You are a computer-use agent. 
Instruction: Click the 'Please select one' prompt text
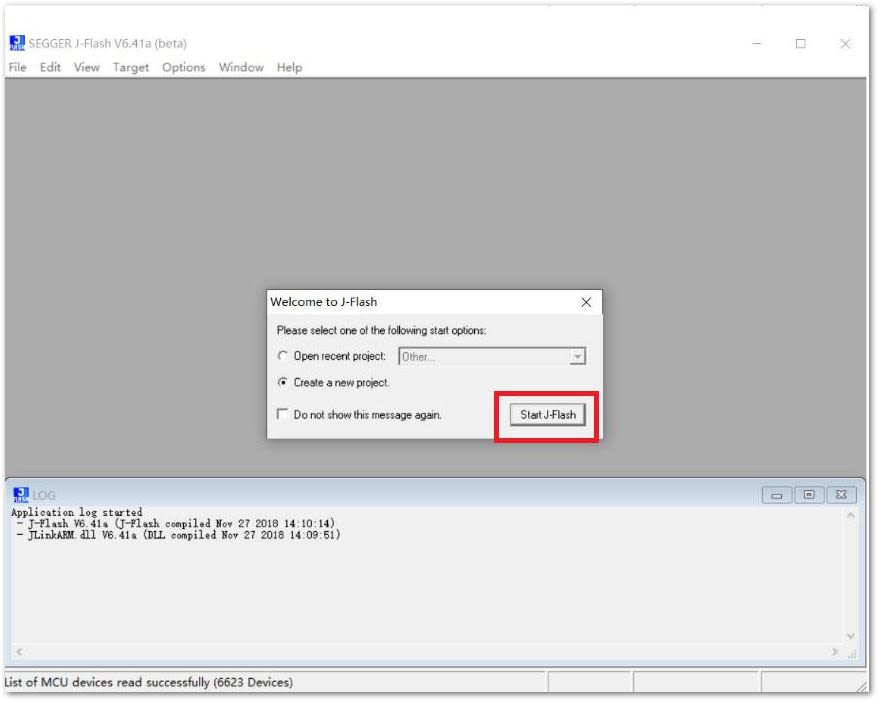click(381, 330)
